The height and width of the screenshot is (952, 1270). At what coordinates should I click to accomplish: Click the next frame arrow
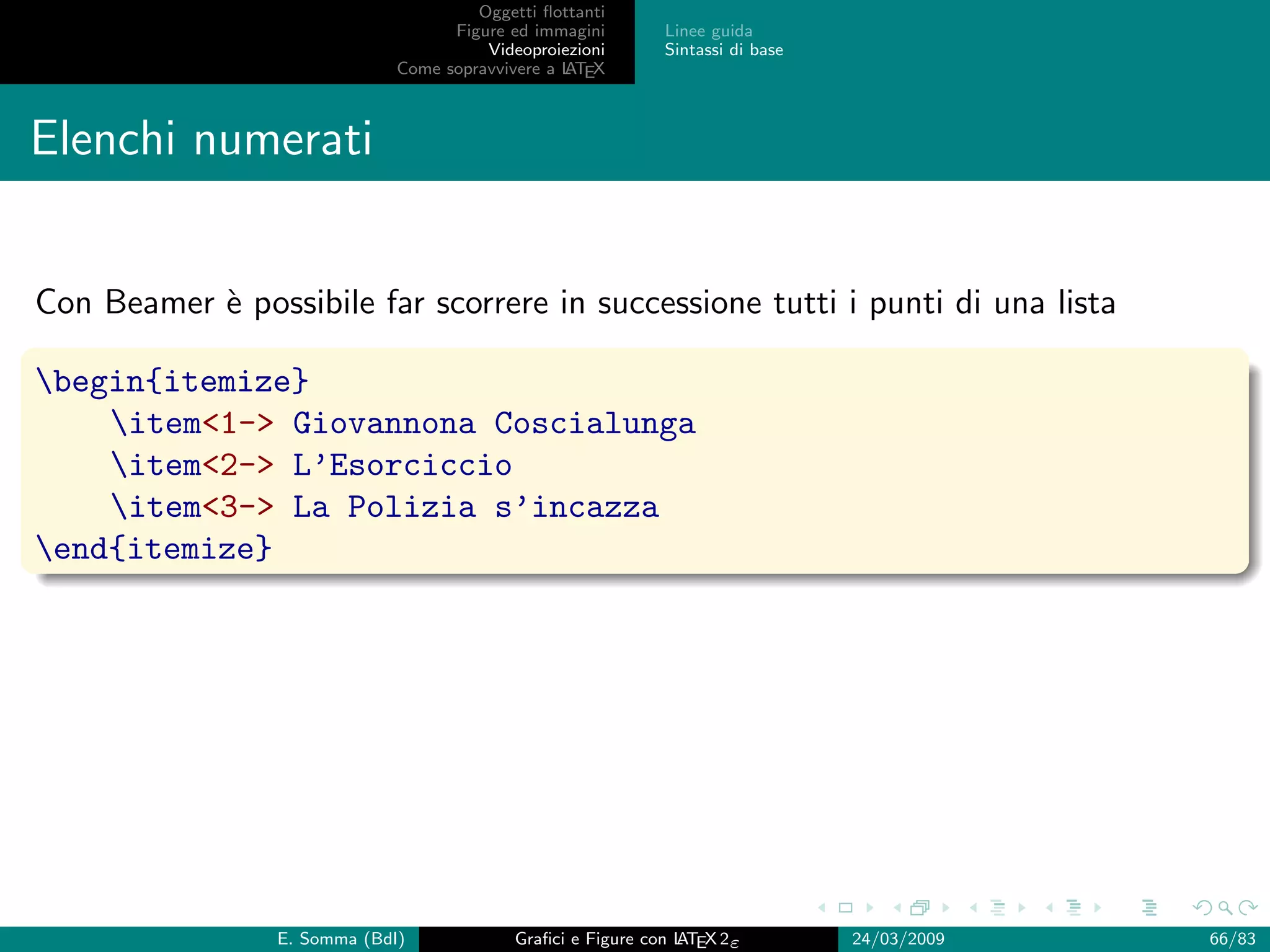[x=946, y=908]
